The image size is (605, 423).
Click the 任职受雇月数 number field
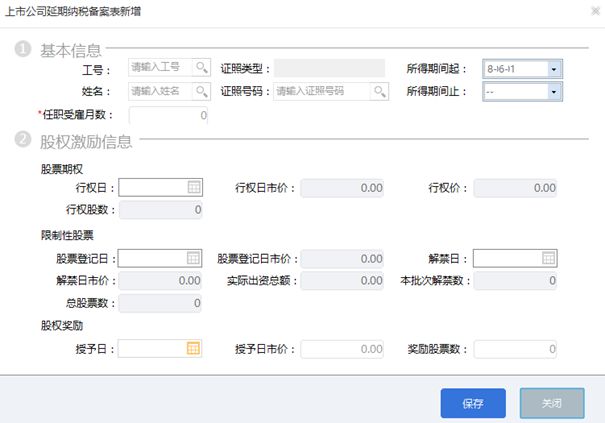click(168, 115)
